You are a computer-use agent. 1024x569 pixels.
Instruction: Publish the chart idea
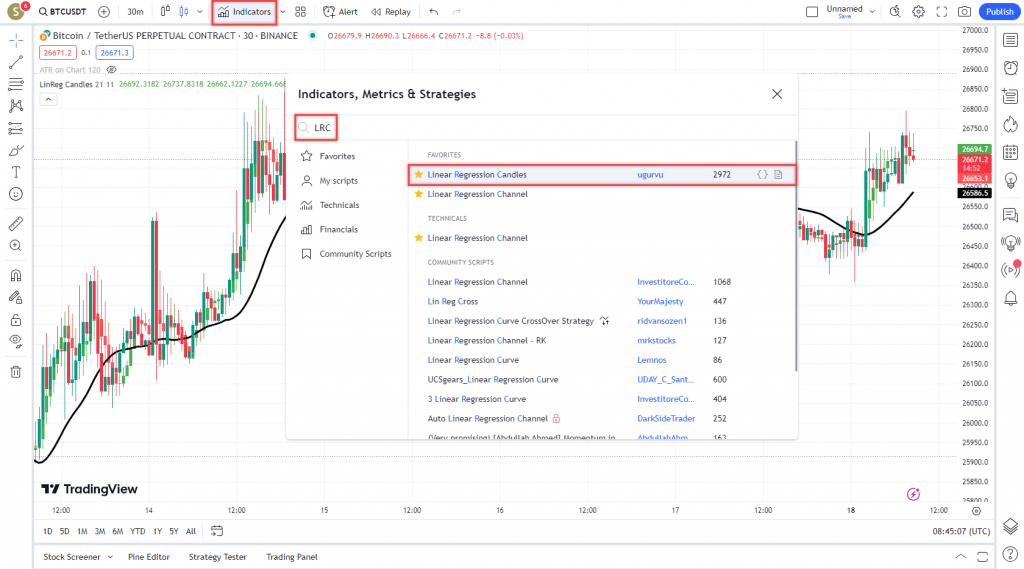click(x=1000, y=12)
